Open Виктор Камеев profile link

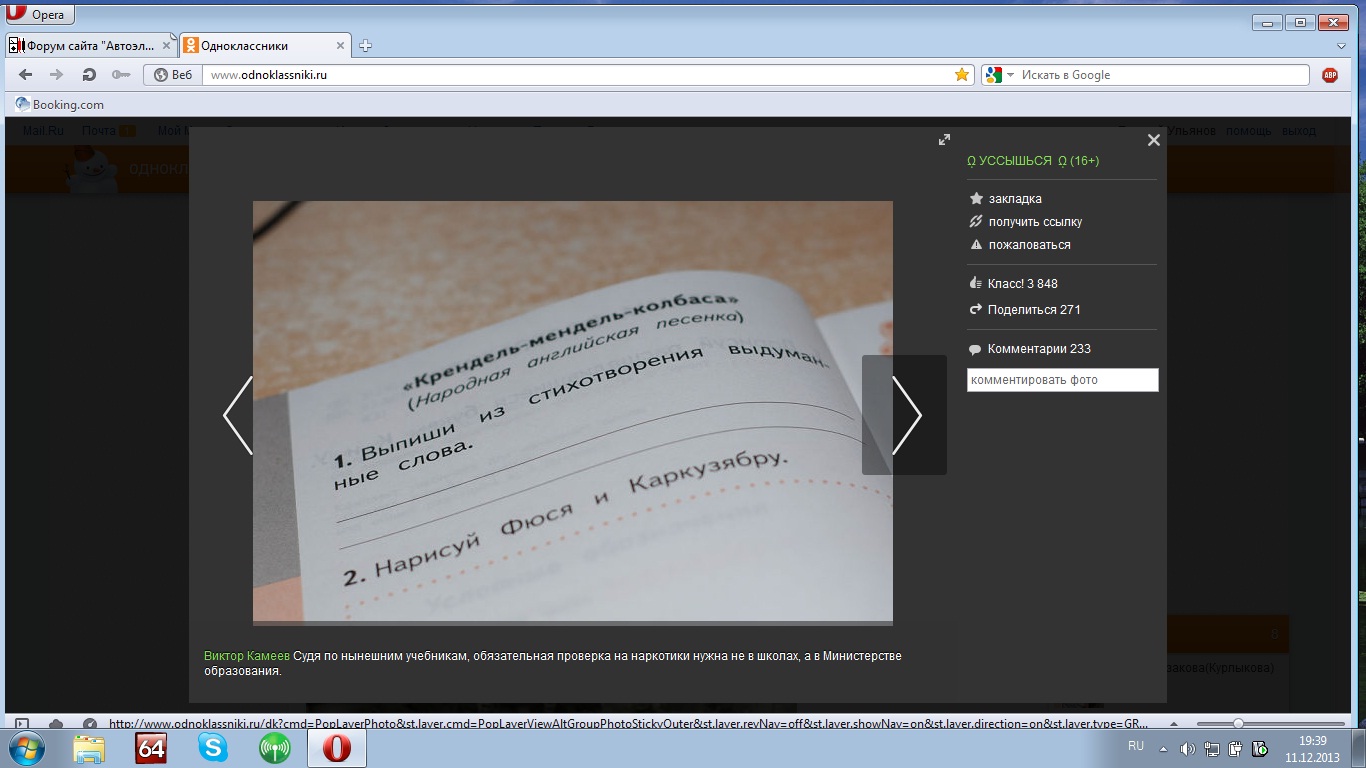pyautogui.click(x=247, y=656)
